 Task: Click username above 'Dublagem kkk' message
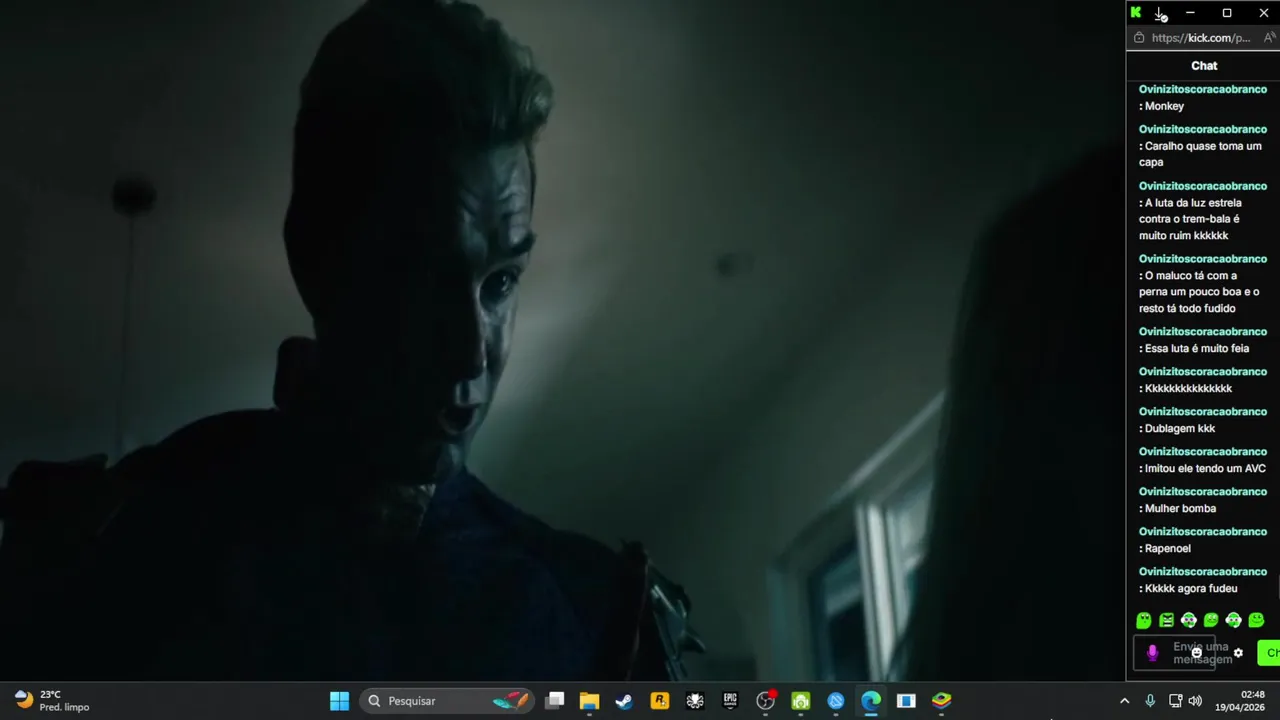(x=1203, y=412)
